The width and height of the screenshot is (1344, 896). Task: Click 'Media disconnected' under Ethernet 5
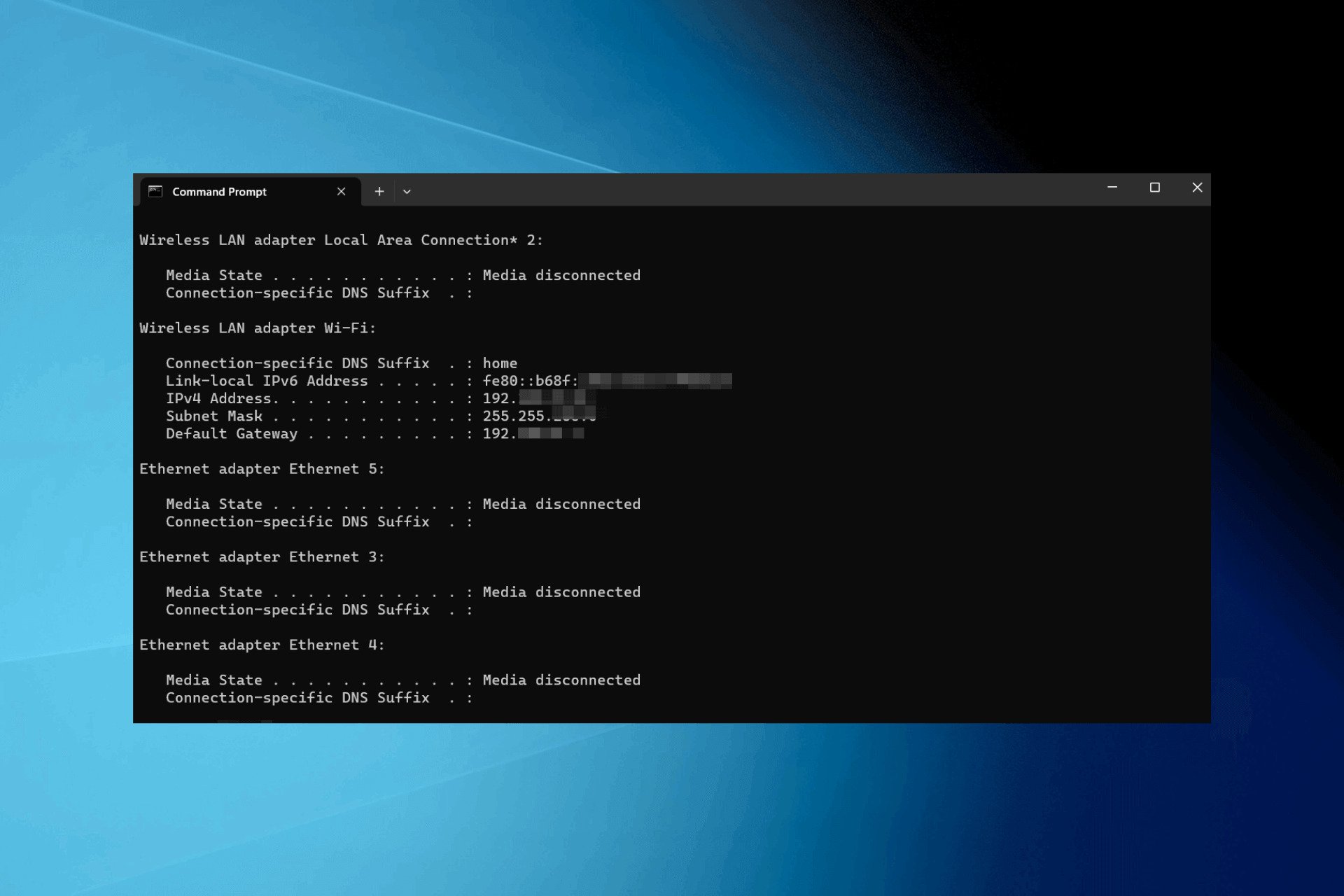click(x=561, y=504)
